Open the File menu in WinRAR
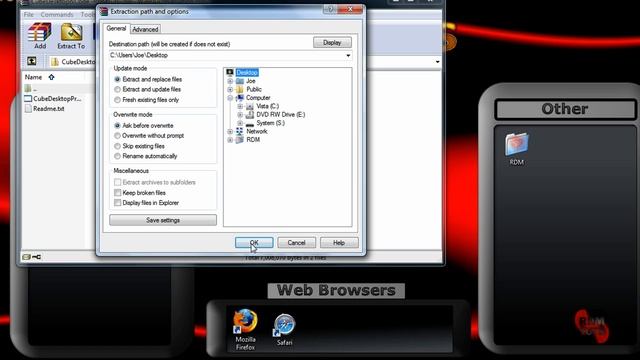Image resolution: width=640 pixels, height=360 pixels. tap(29, 15)
